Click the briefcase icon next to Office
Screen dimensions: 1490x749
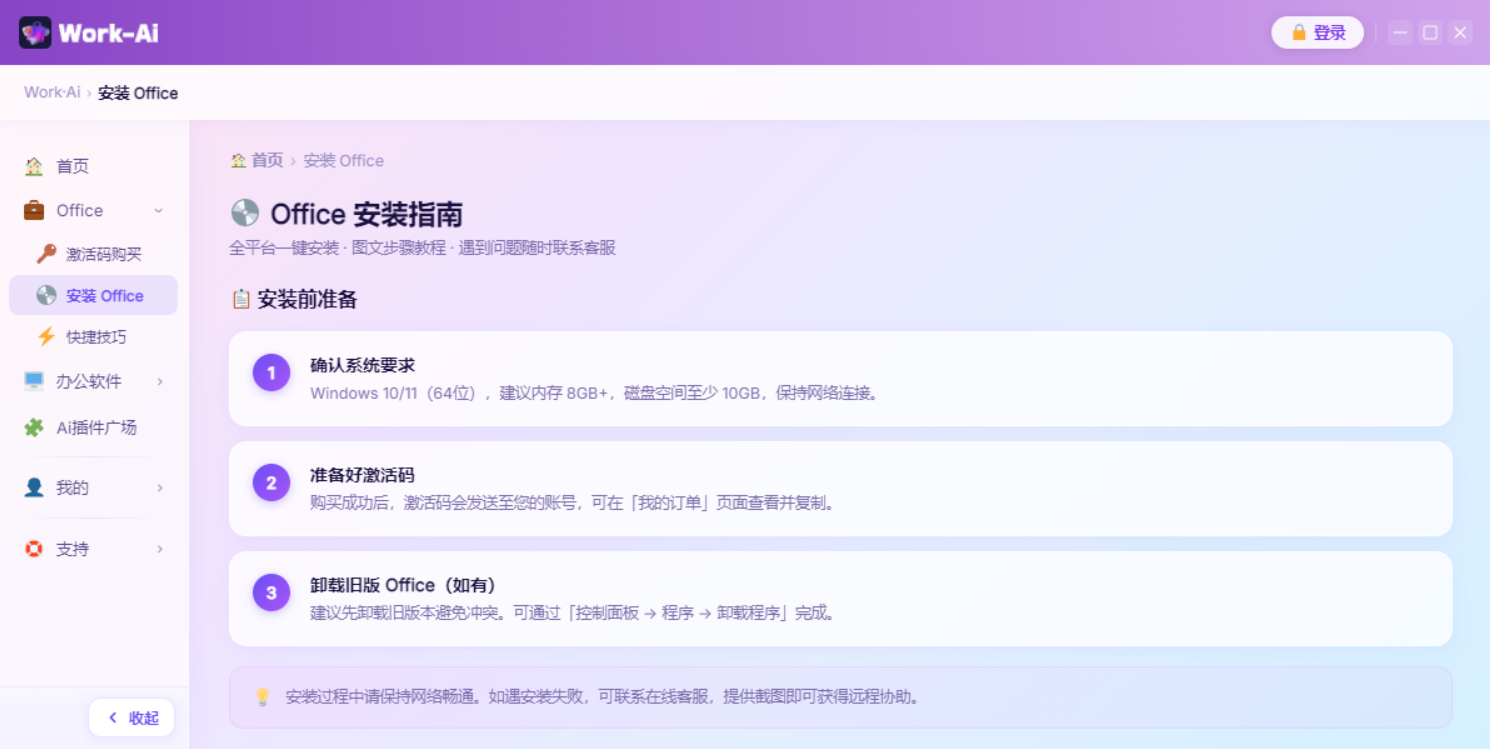pos(34,210)
